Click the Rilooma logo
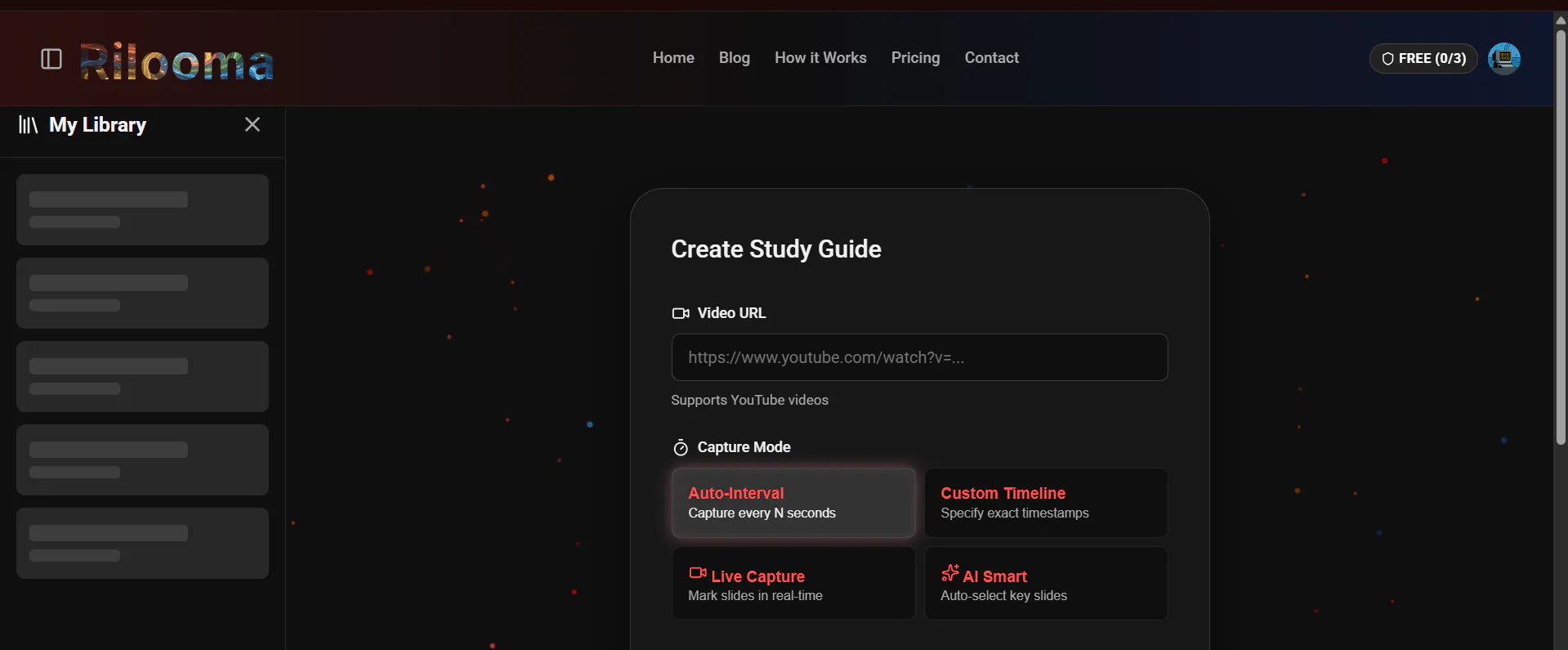This screenshot has width=1568, height=650. coord(176,61)
